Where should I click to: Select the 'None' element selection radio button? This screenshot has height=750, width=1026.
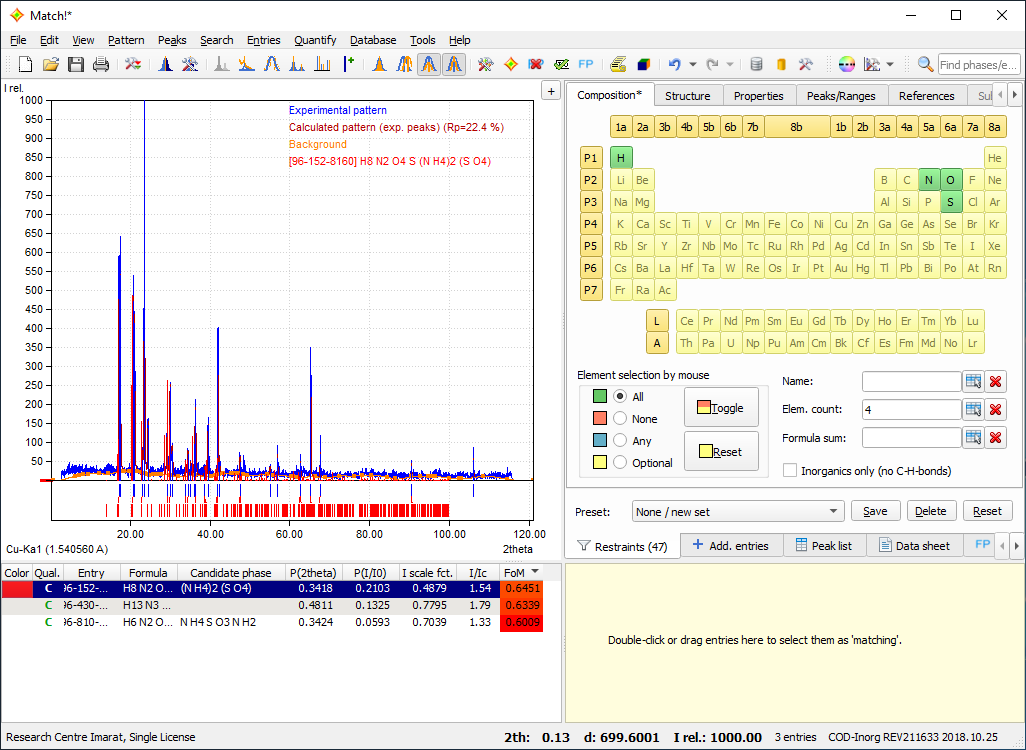coord(620,419)
